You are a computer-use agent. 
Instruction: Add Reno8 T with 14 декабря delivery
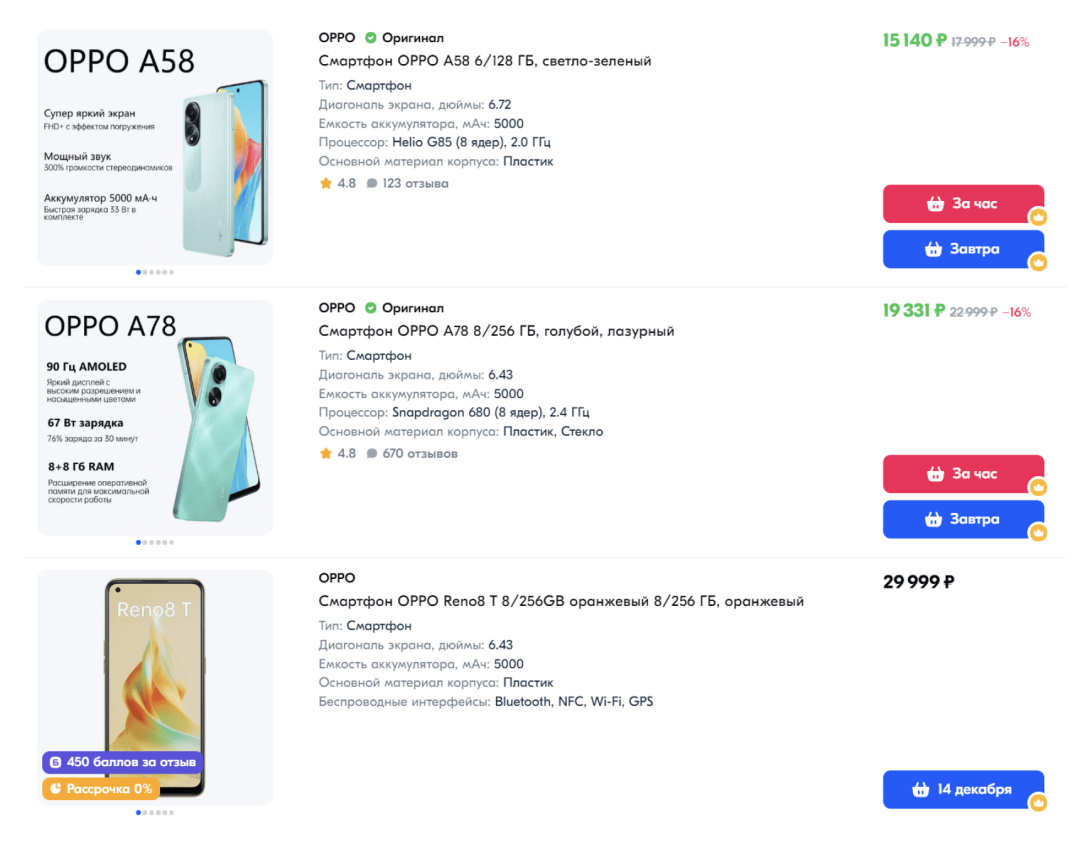coord(962,789)
